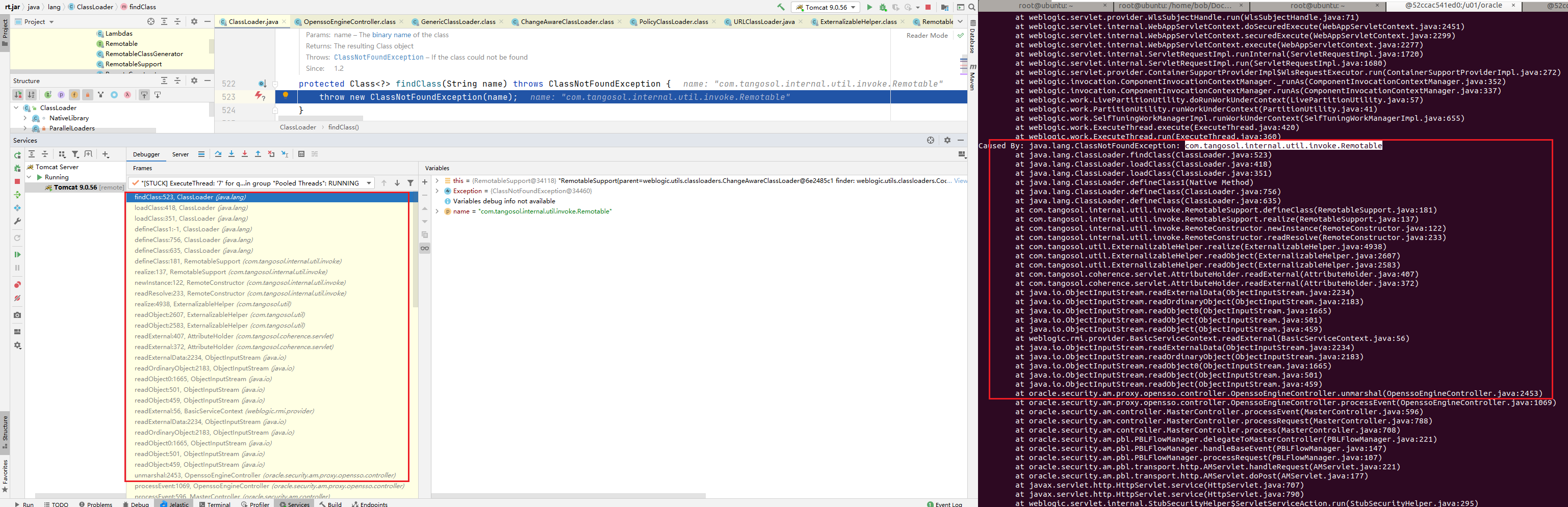The width and height of the screenshot is (1568, 507).
Task: Click Force Step Into red arrow
Action: tap(245, 154)
